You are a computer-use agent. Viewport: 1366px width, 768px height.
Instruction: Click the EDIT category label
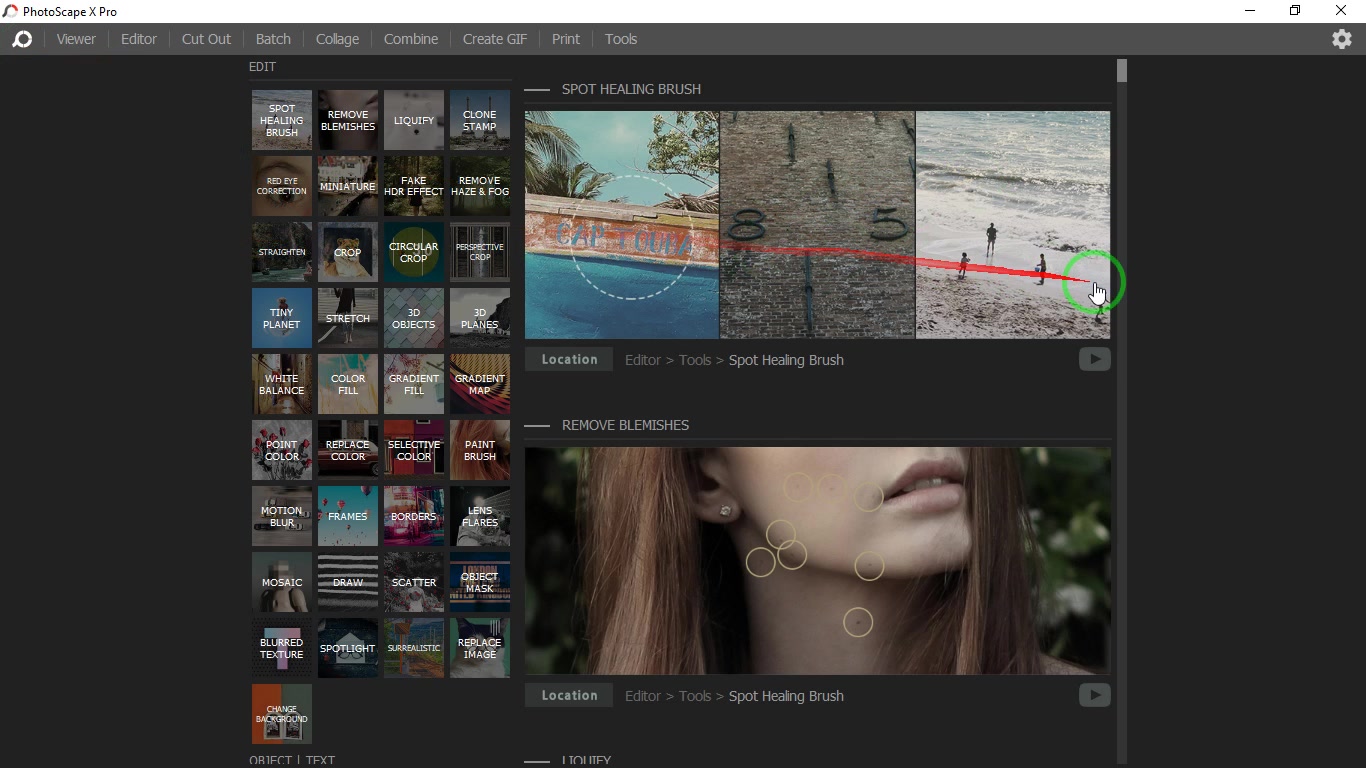click(x=262, y=67)
